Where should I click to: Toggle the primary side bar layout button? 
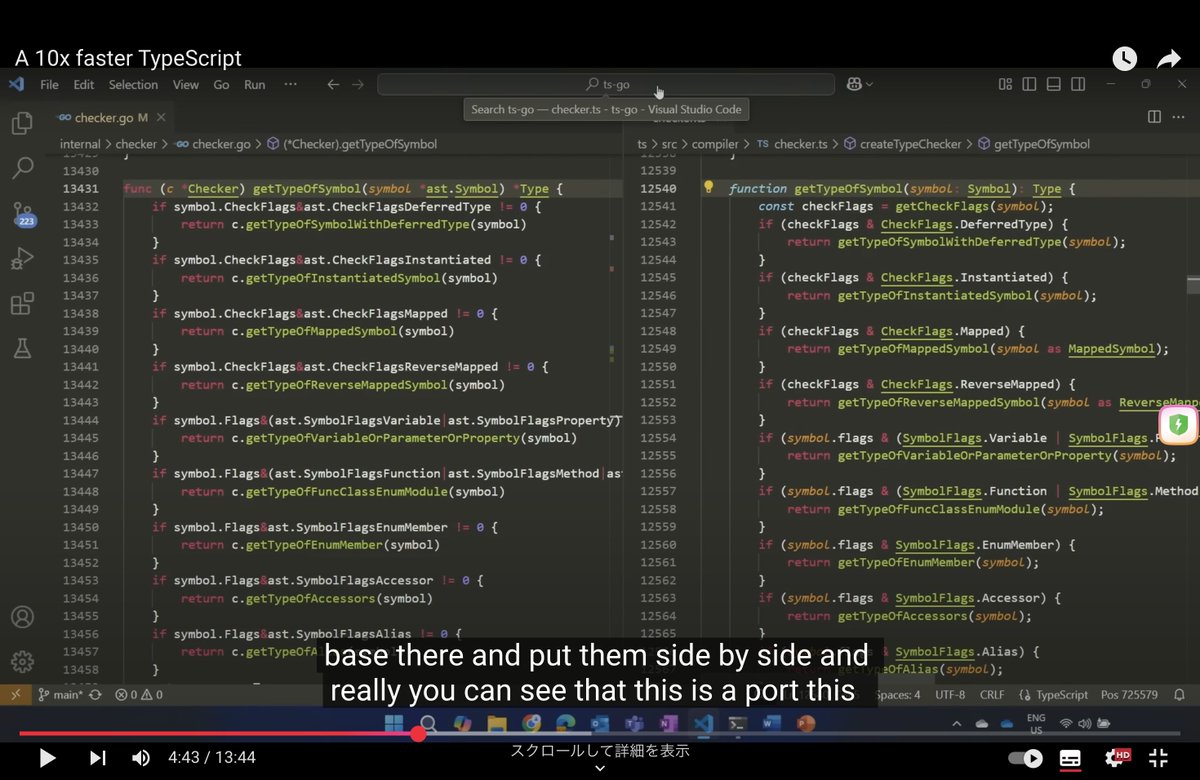pos(1030,85)
